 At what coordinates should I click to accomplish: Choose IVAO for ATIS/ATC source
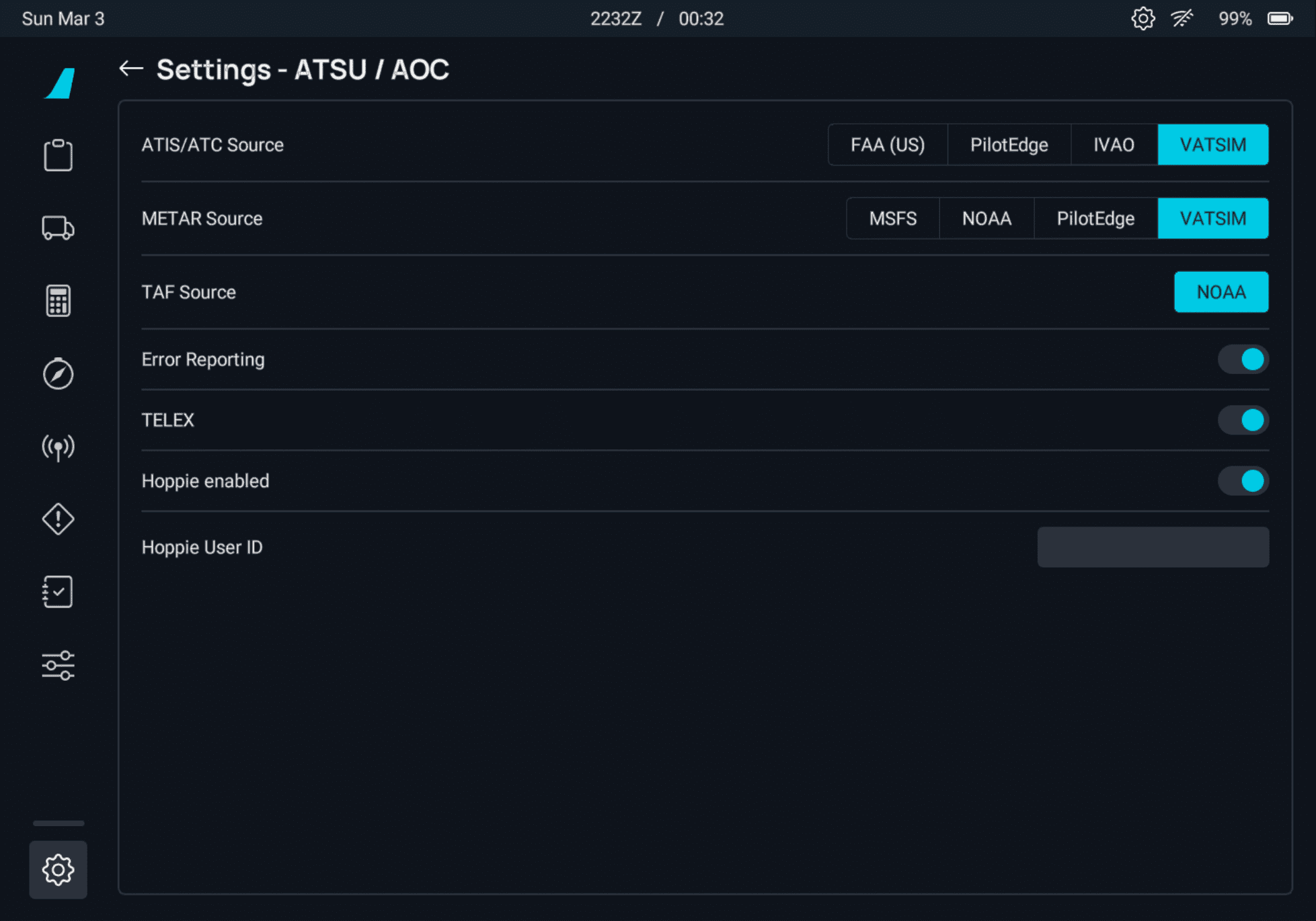pyautogui.click(x=1114, y=145)
